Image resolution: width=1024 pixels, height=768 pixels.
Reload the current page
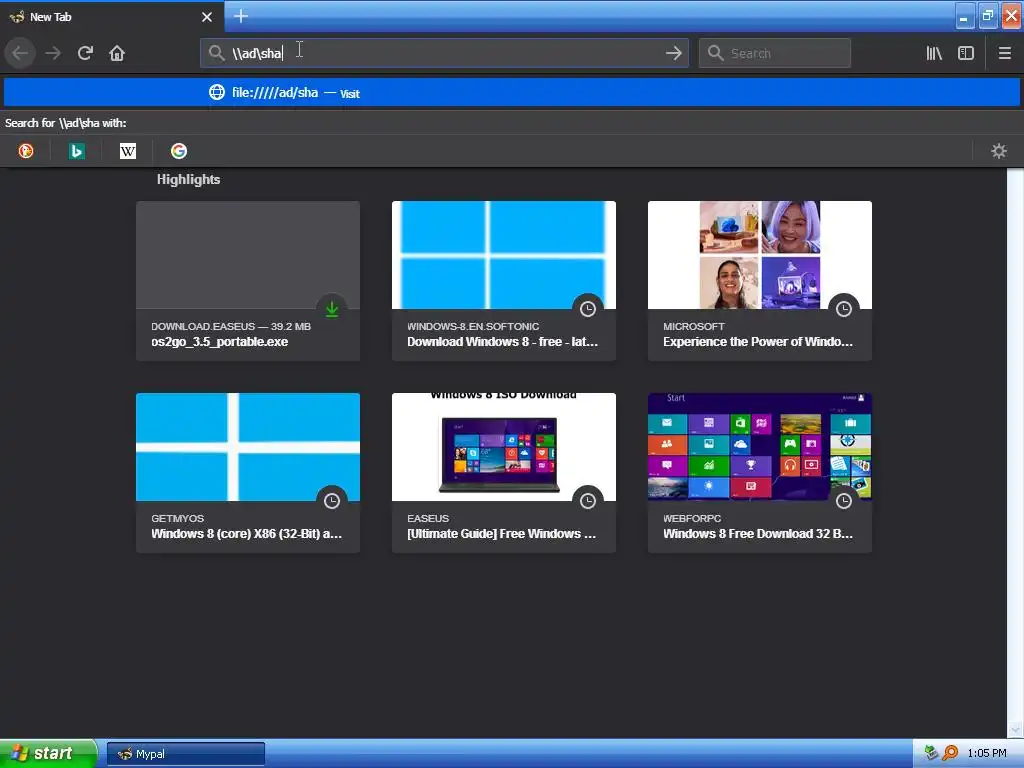pyautogui.click(x=85, y=53)
